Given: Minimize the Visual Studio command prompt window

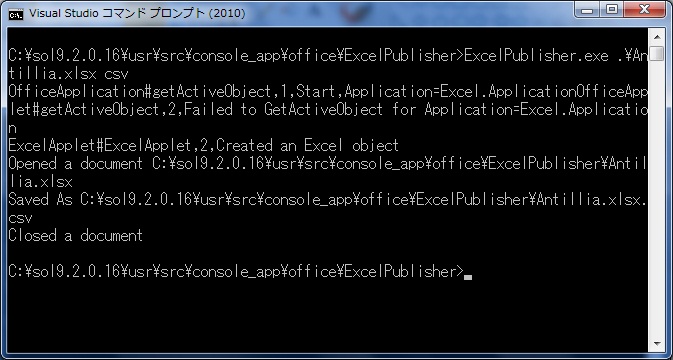Looking at the screenshot, I should pyautogui.click(x=588, y=9).
